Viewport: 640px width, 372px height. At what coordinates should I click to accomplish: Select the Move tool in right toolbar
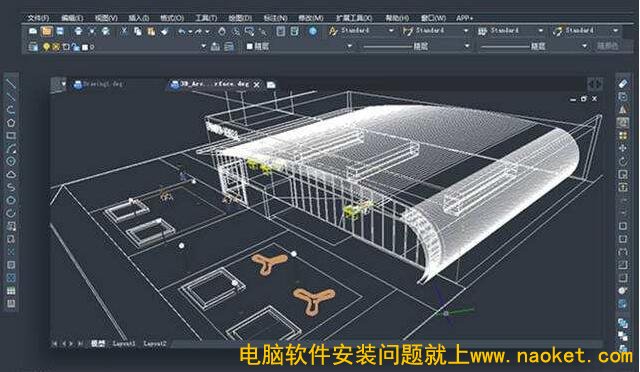click(x=622, y=148)
